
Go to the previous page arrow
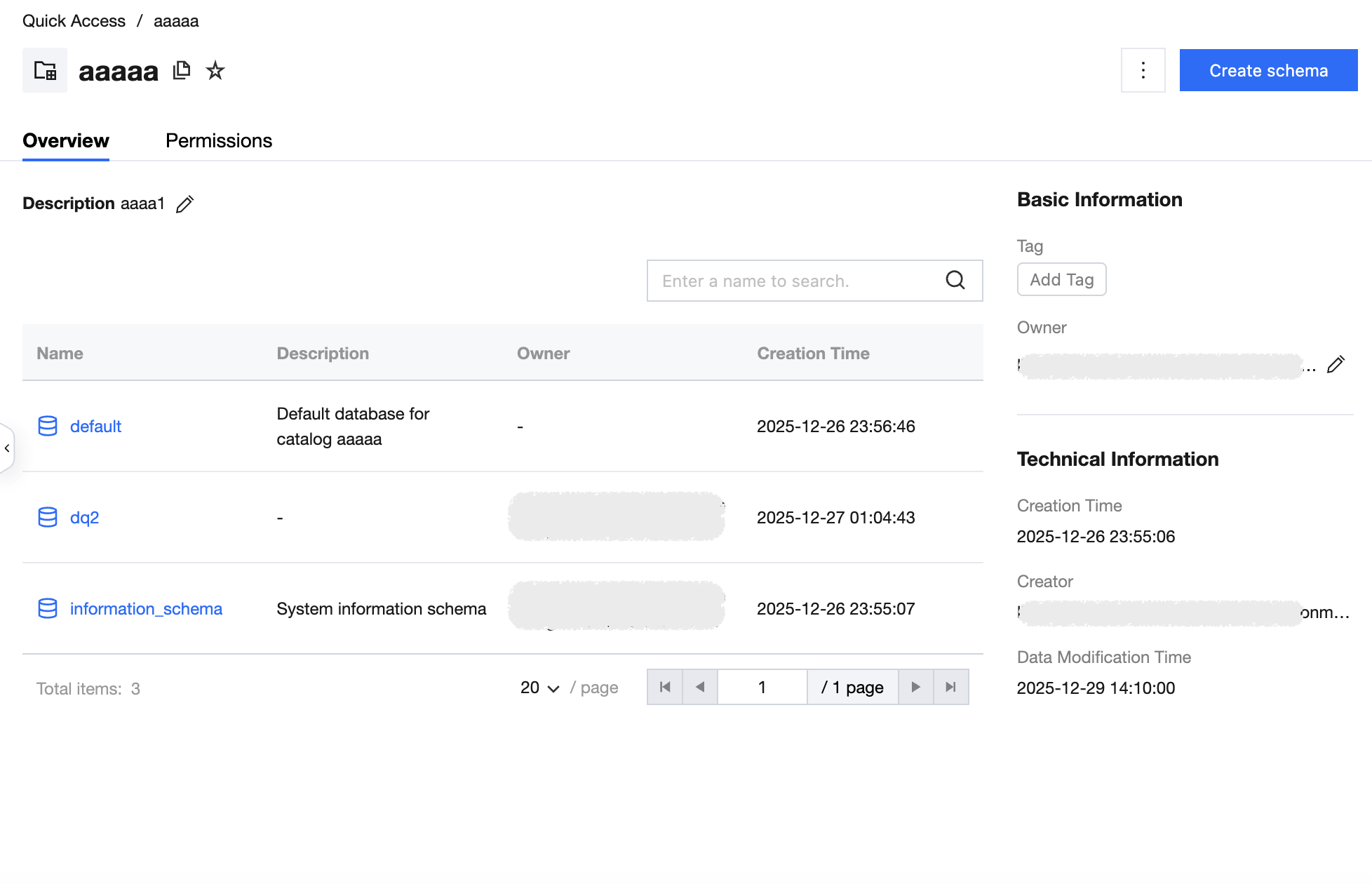700,687
